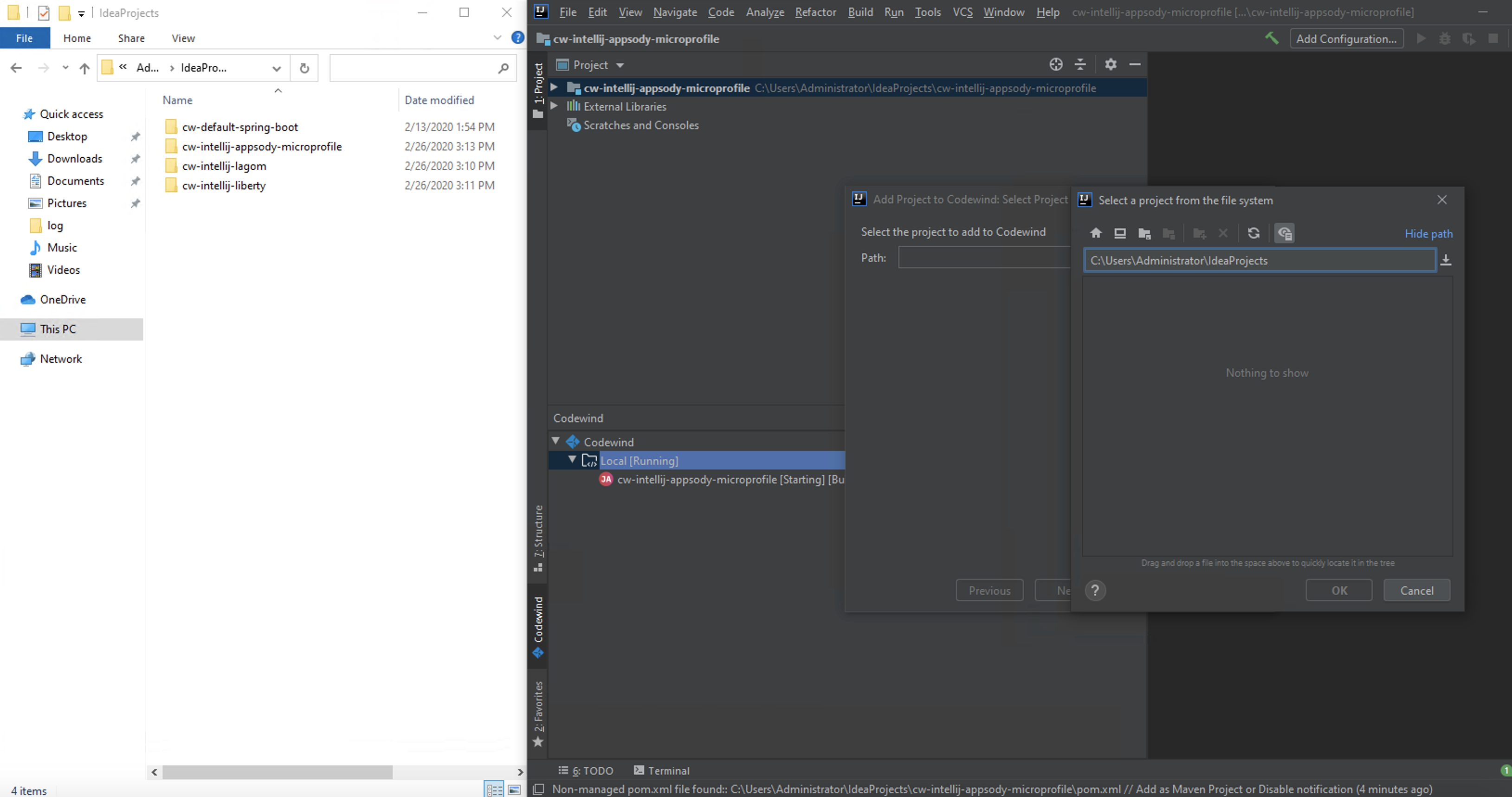This screenshot has height=797, width=1512.
Task: Switch Explorer to large icons view
Action: (514, 790)
